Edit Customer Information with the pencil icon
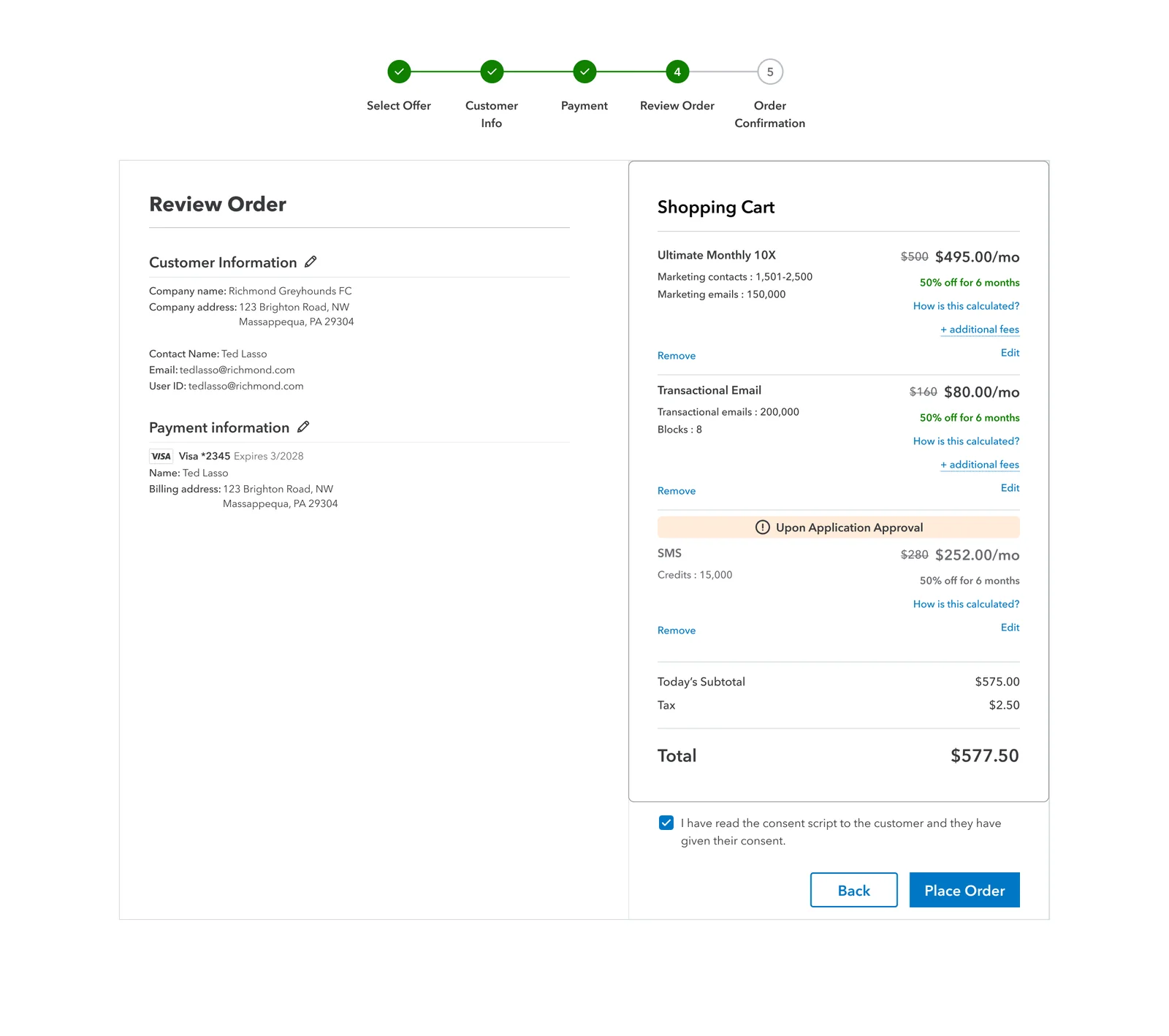1169x1036 pixels. [x=311, y=262]
